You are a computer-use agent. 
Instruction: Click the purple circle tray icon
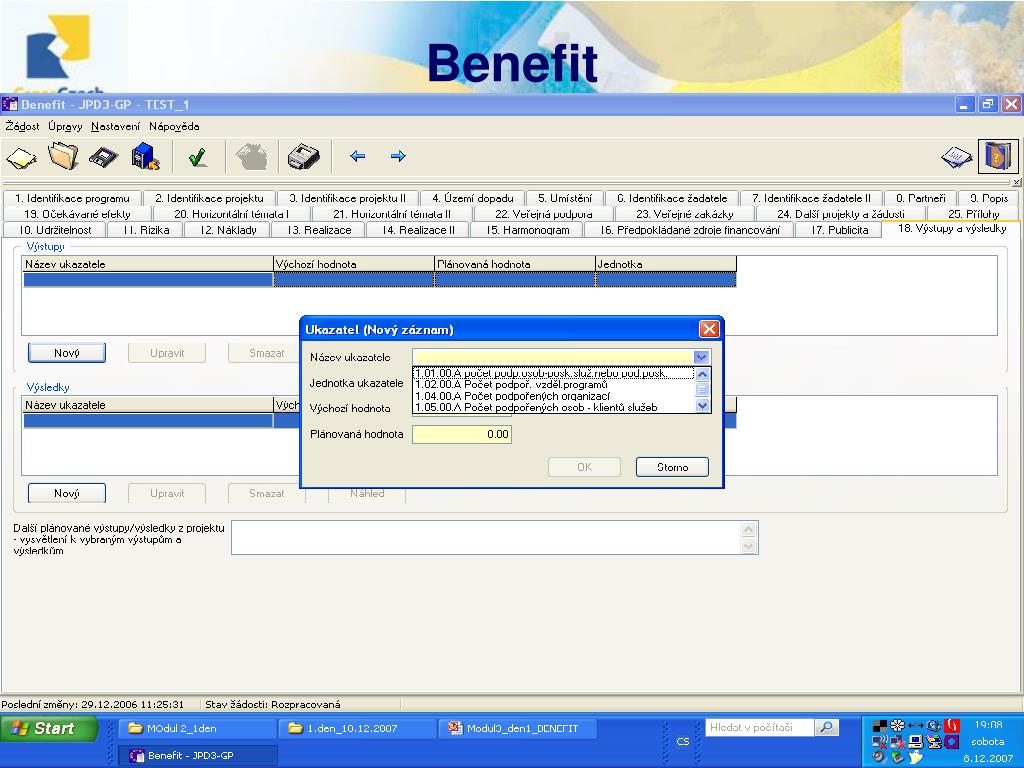coord(952,741)
